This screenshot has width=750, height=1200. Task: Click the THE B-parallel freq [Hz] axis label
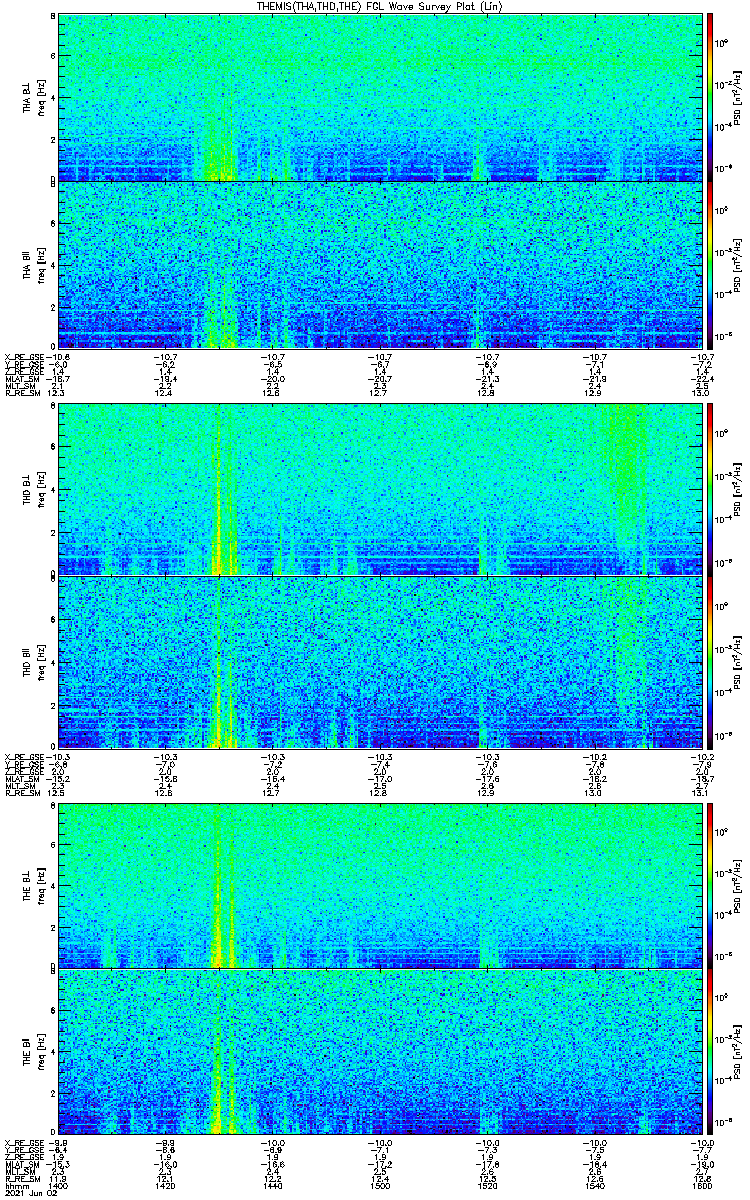43,1053
